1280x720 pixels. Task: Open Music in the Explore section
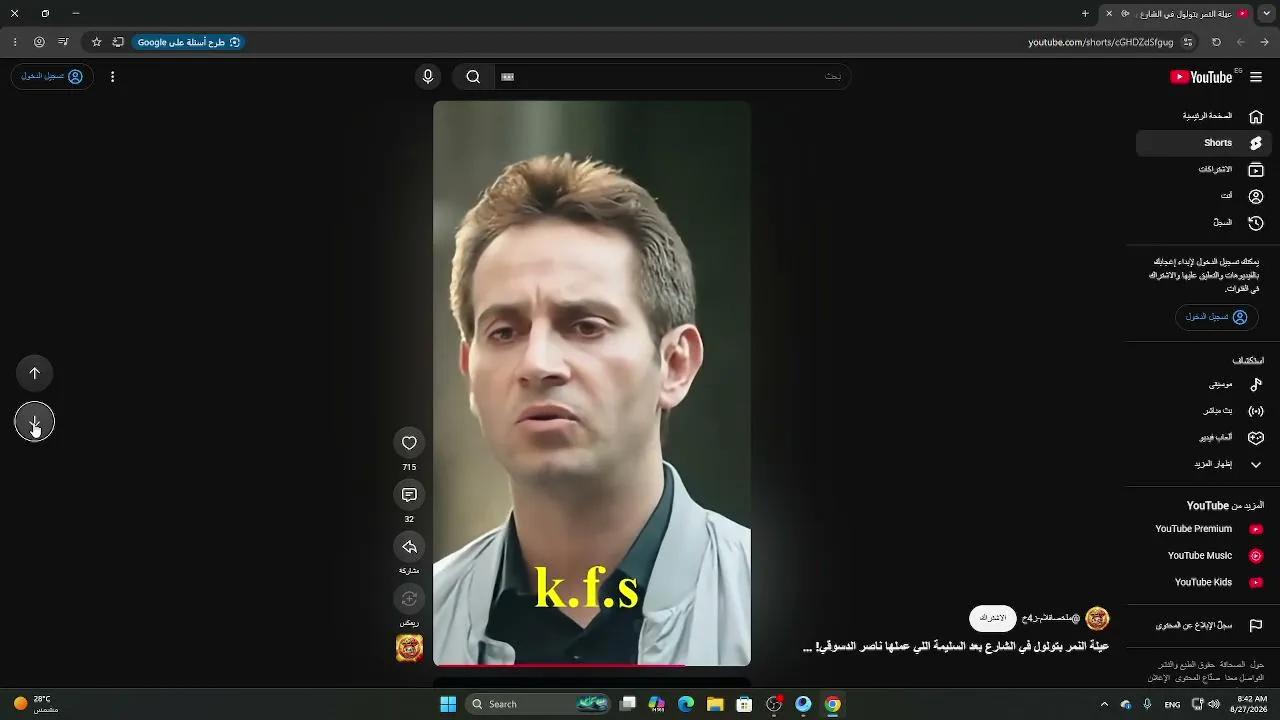1202,384
